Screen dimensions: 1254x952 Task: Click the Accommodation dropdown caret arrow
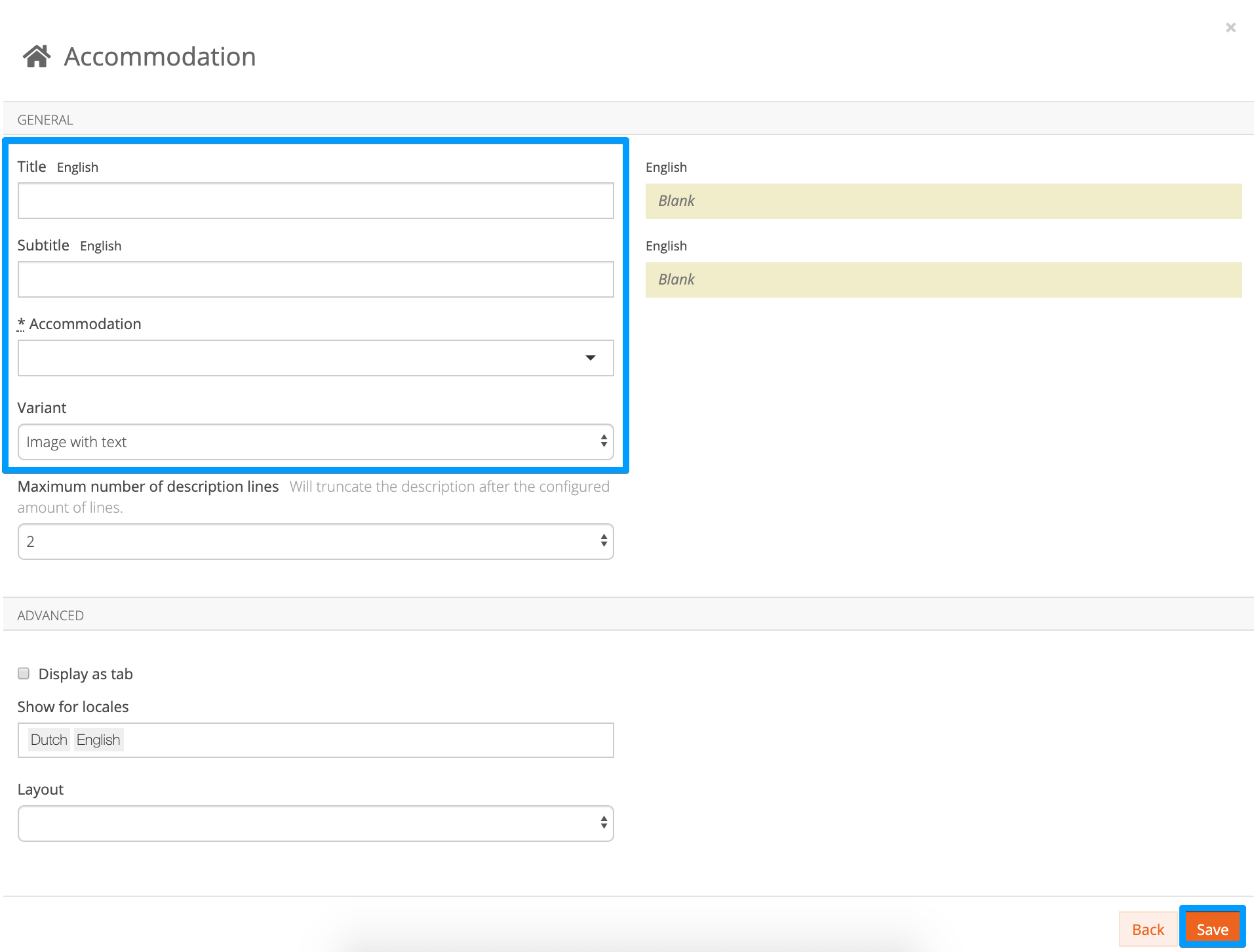(590, 358)
